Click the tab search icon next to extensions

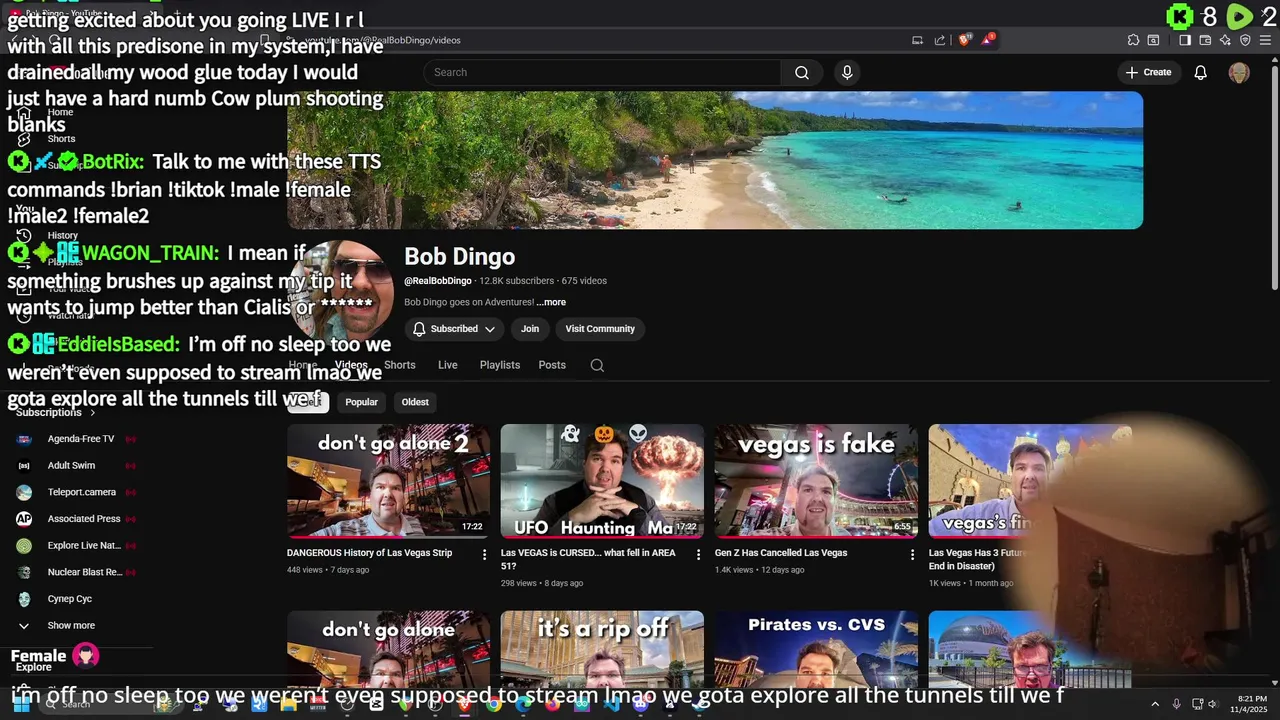click(x=1153, y=40)
